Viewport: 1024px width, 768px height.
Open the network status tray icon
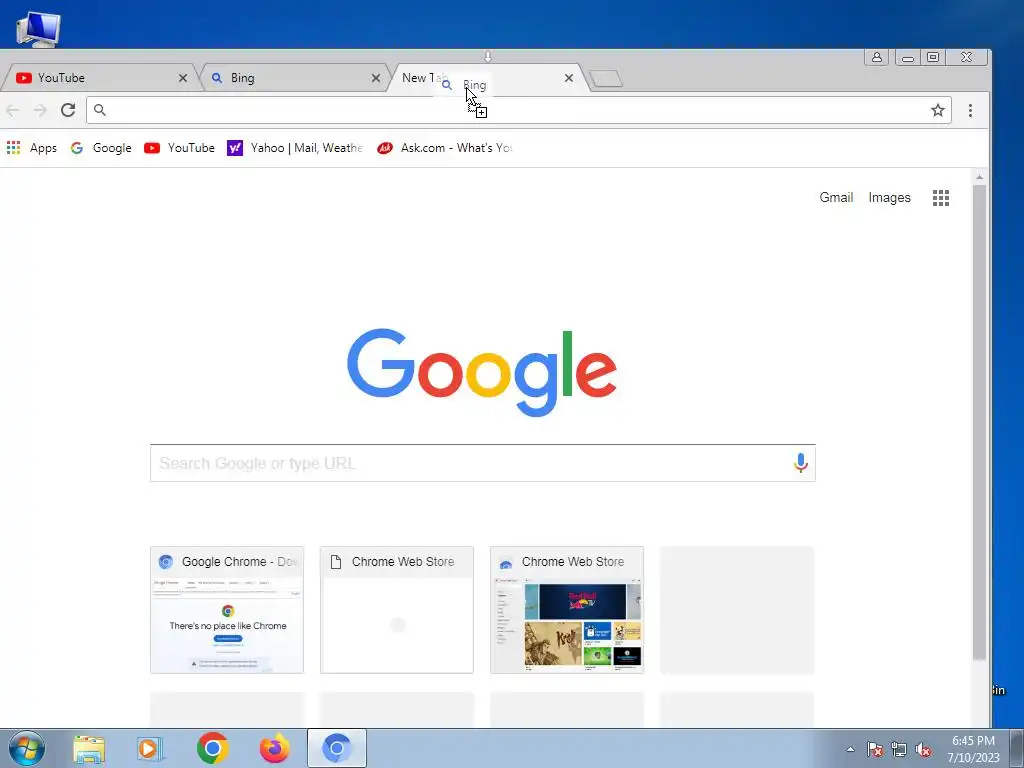(x=899, y=749)
